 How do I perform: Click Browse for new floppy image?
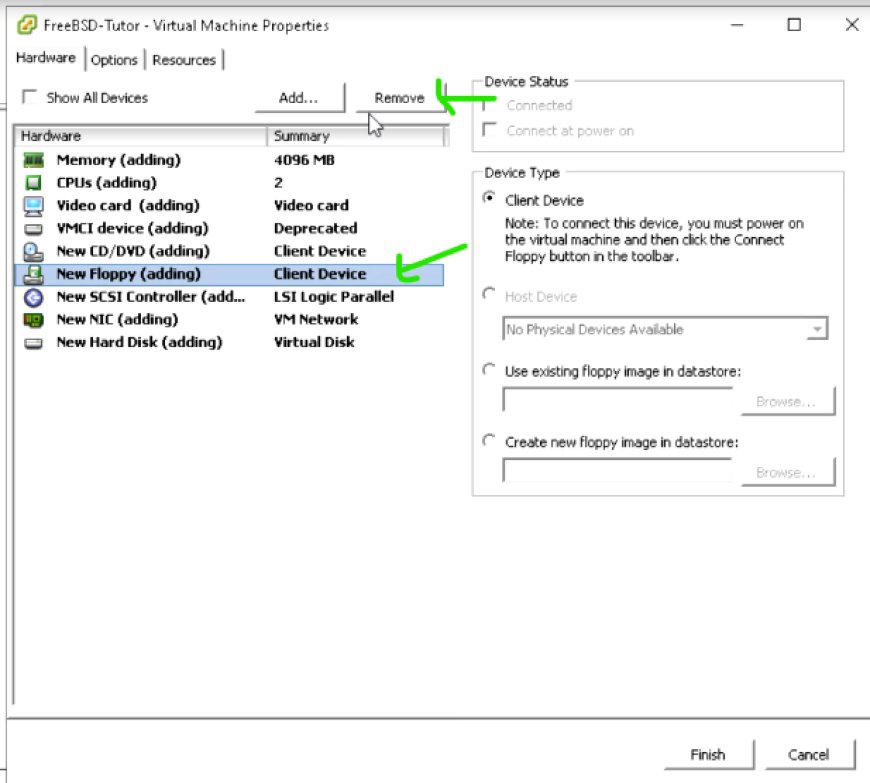pos(787,472)
